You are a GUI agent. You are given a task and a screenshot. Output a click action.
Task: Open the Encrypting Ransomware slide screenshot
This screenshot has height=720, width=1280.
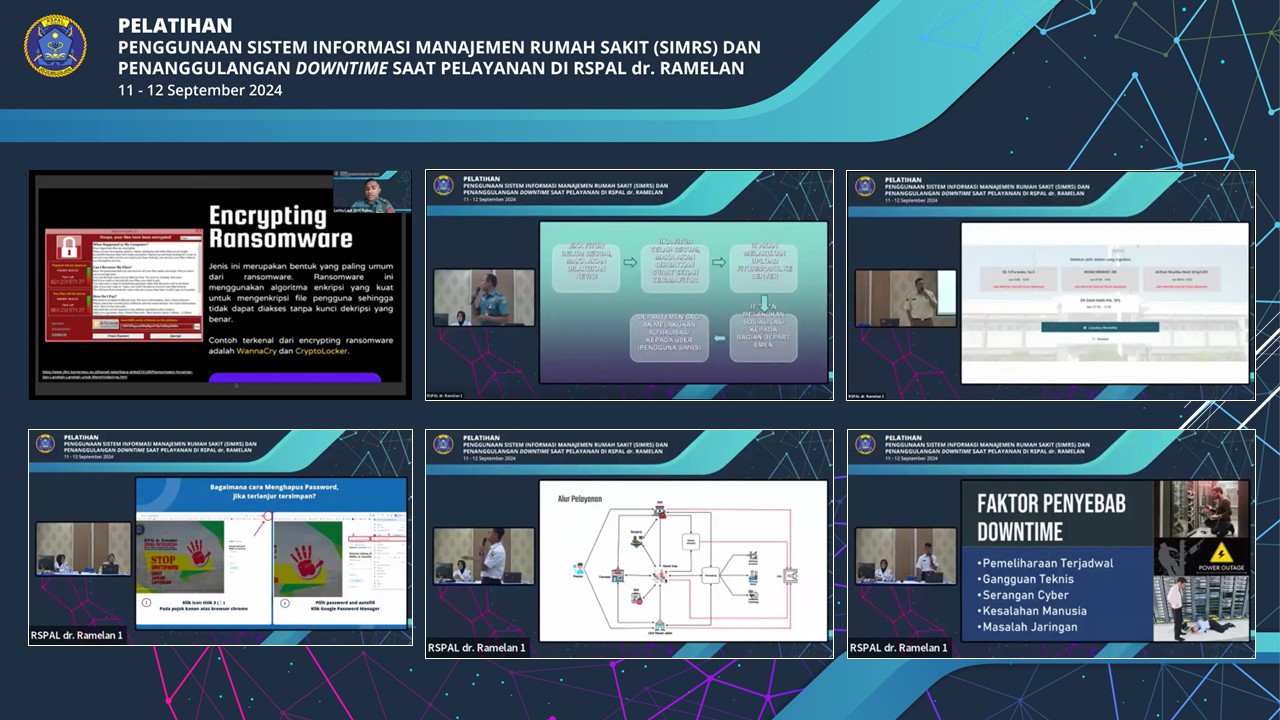pos(220,285)
